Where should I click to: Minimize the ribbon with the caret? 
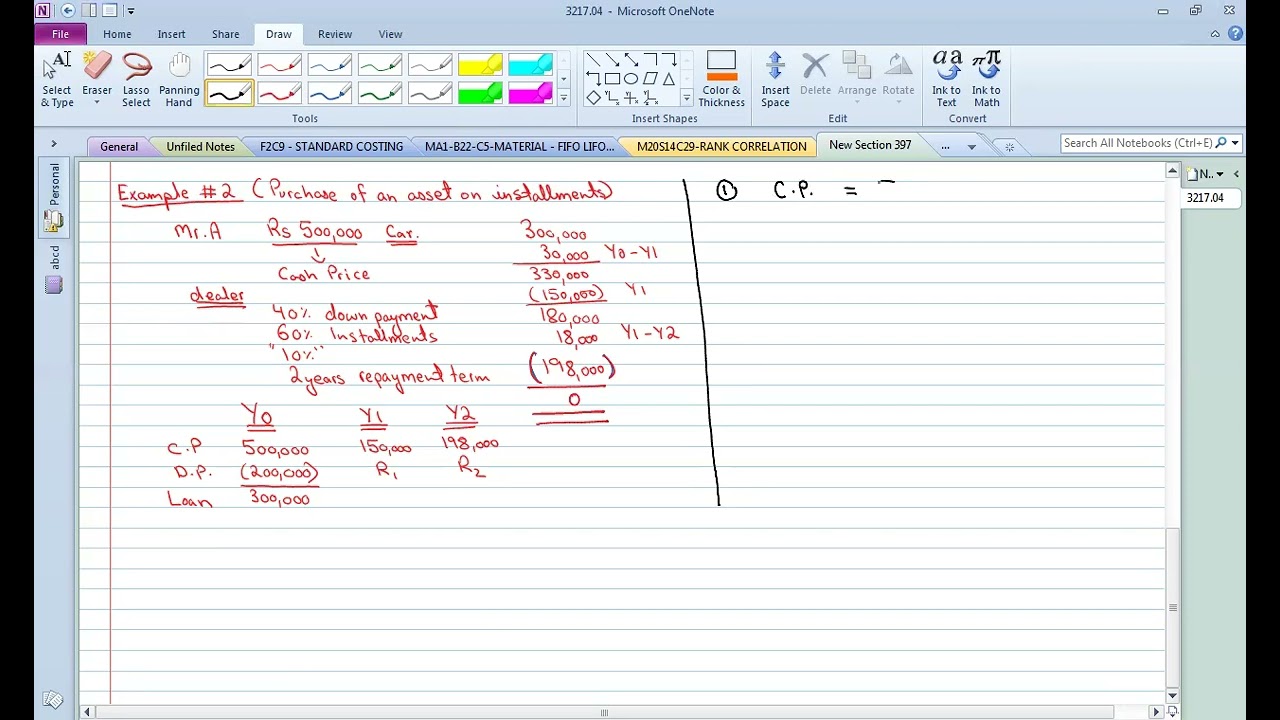(x=1215, y=34)
